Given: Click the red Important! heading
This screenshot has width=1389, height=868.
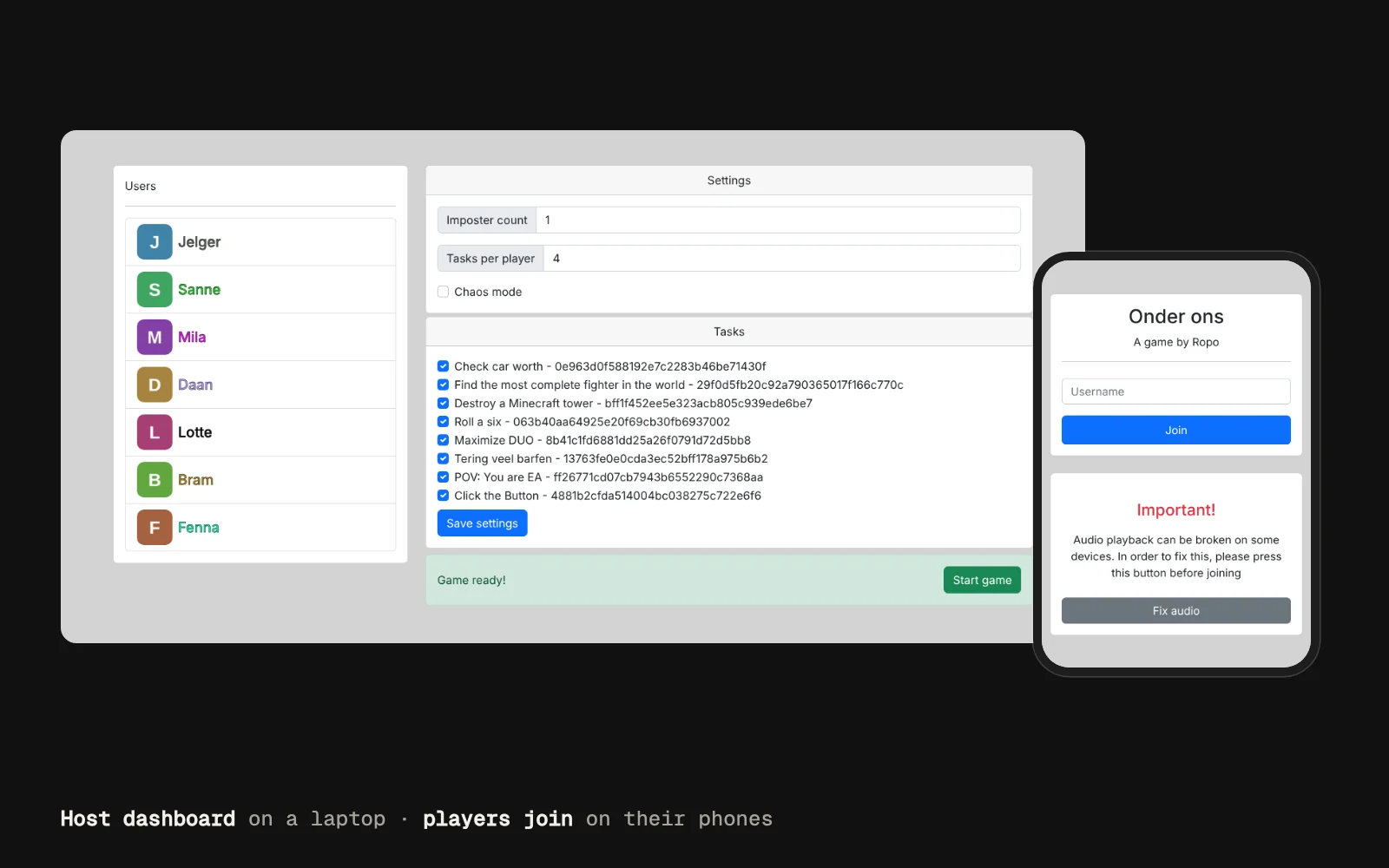Looking at the screenshot, I should [x=1175, y=510].
